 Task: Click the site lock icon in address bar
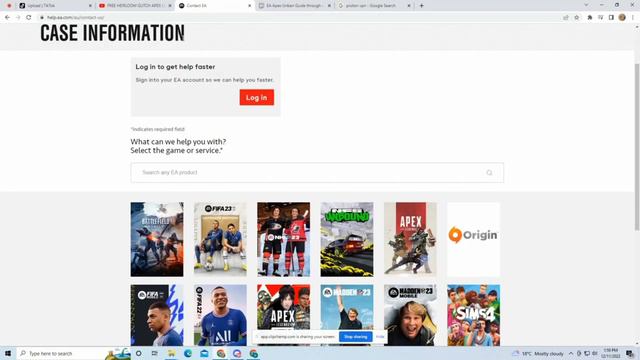pyautogui.click(x=42, y=18)
